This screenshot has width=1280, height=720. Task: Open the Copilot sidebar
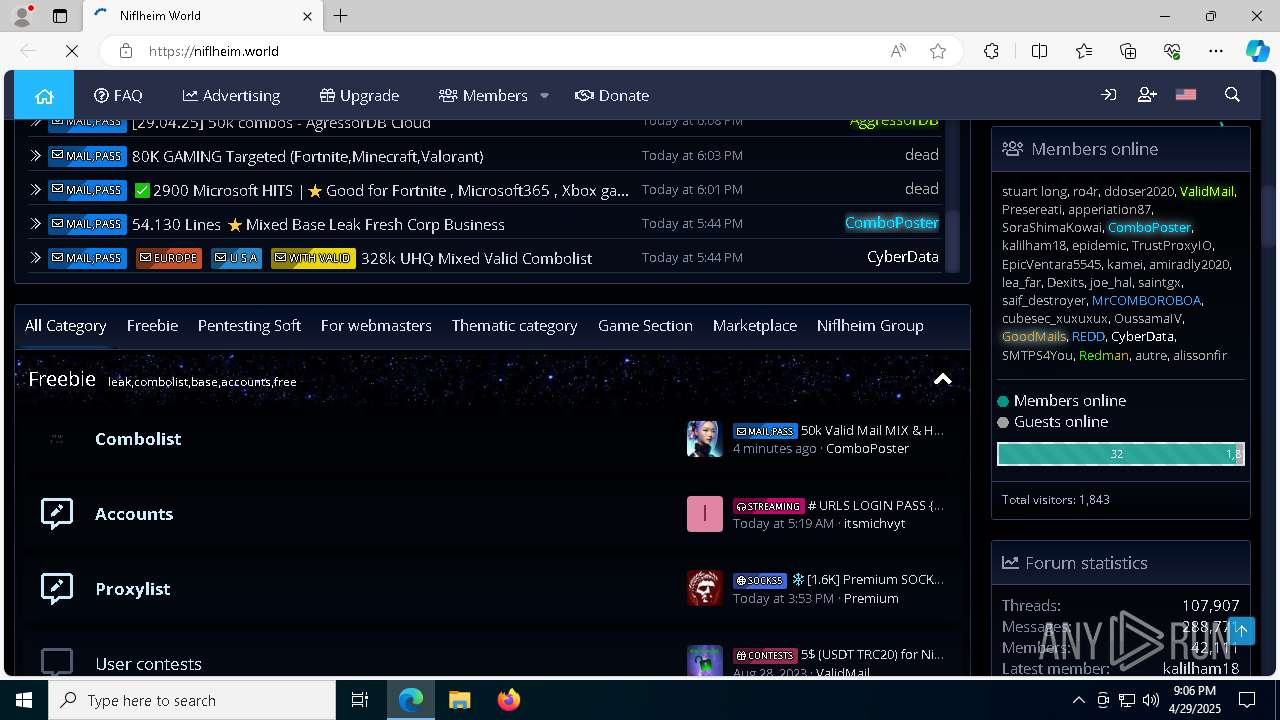(1257, 51)
